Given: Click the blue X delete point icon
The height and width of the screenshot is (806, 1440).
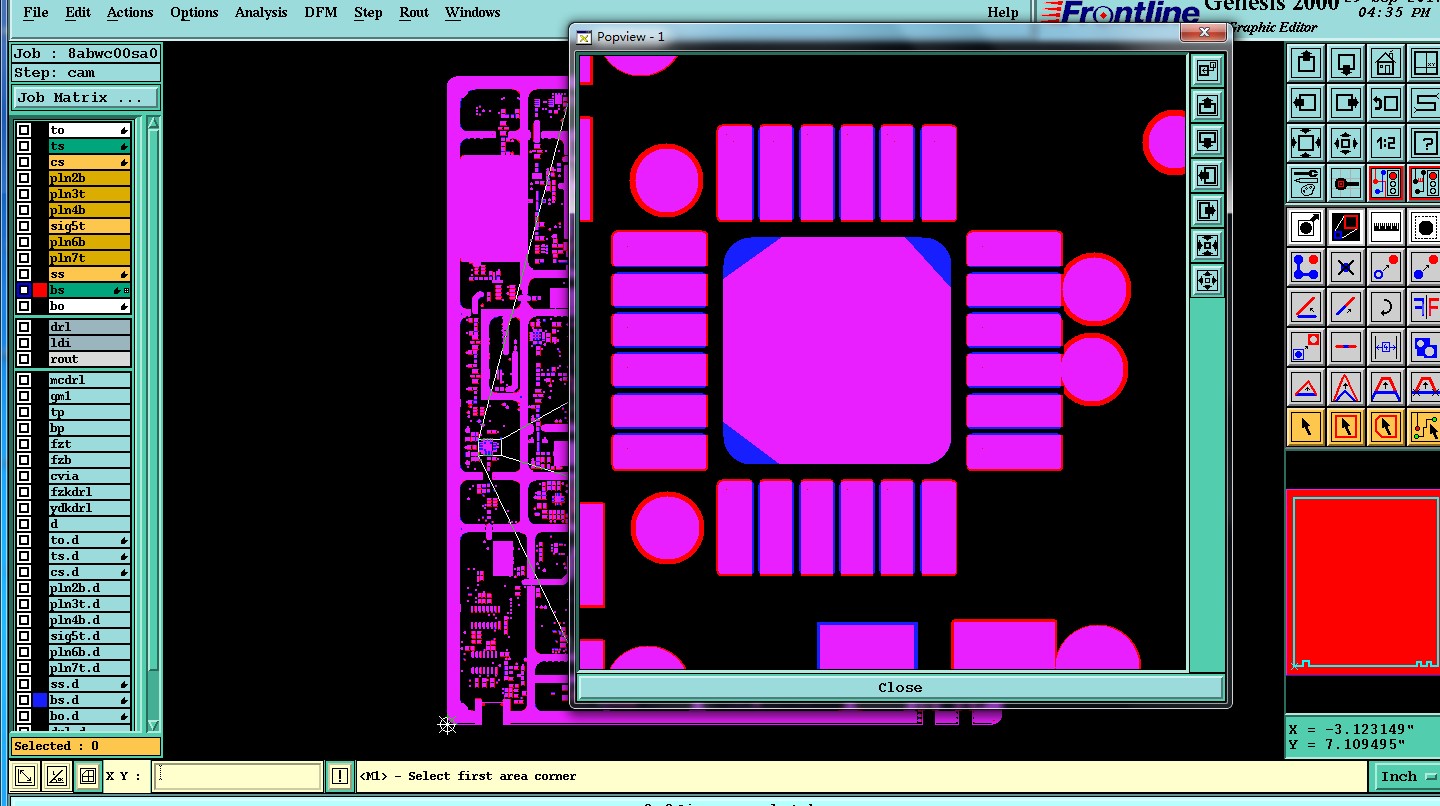Looking at the screenshot, I should point(1346,267).
